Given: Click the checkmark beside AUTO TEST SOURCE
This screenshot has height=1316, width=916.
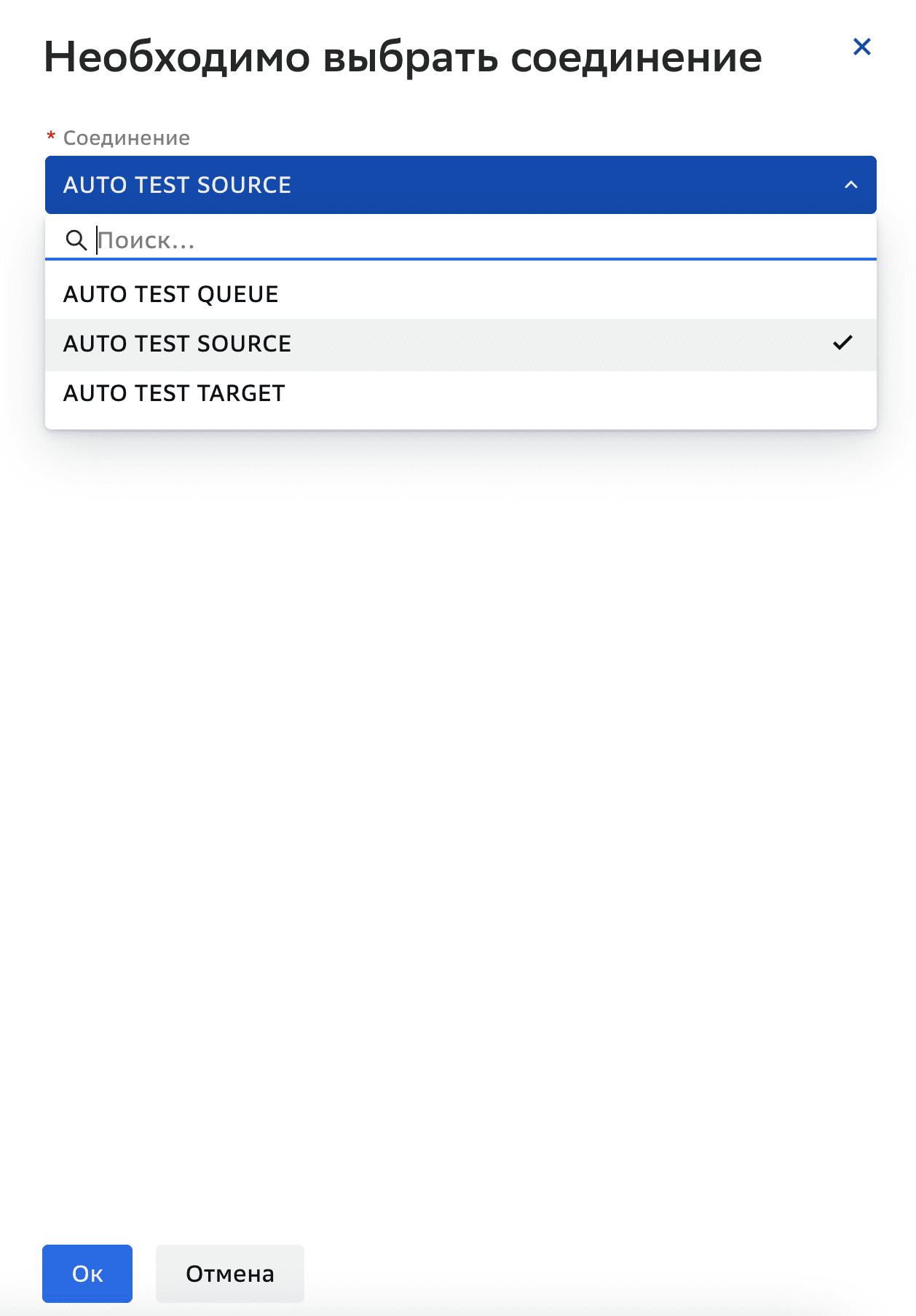Looking at the screenshot, I should 842,343.
